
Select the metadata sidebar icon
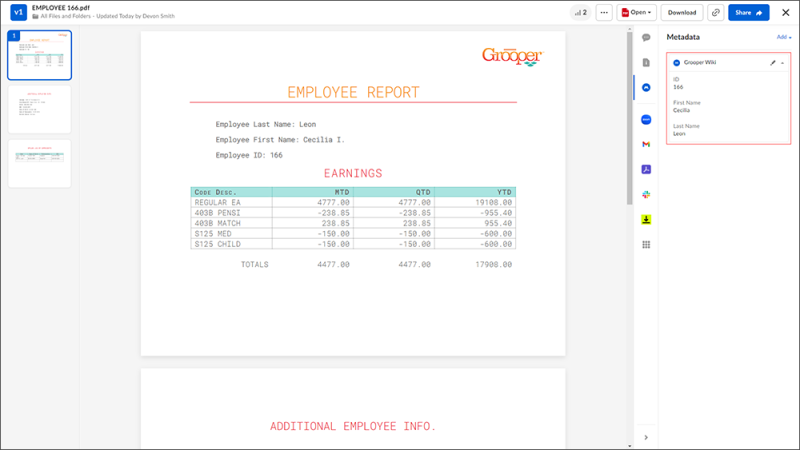646,88
